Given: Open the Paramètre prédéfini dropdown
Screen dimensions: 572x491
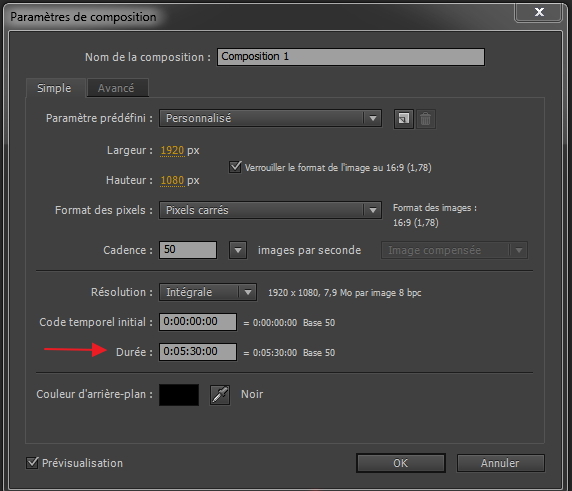Looking at the screenshot, I should [x=270, y=118].
